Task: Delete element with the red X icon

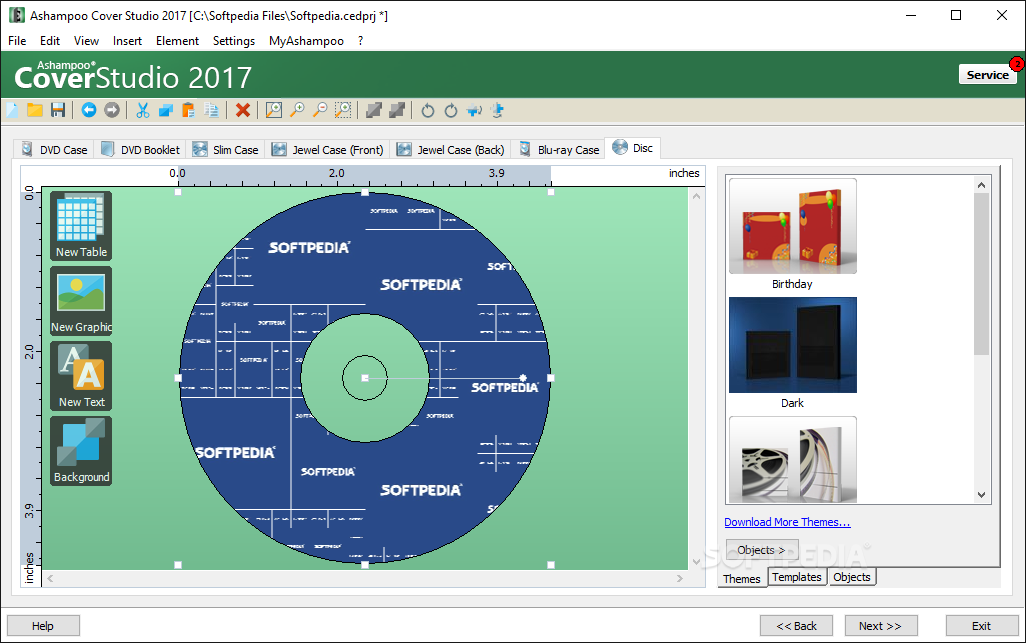Action: point(243,110)
